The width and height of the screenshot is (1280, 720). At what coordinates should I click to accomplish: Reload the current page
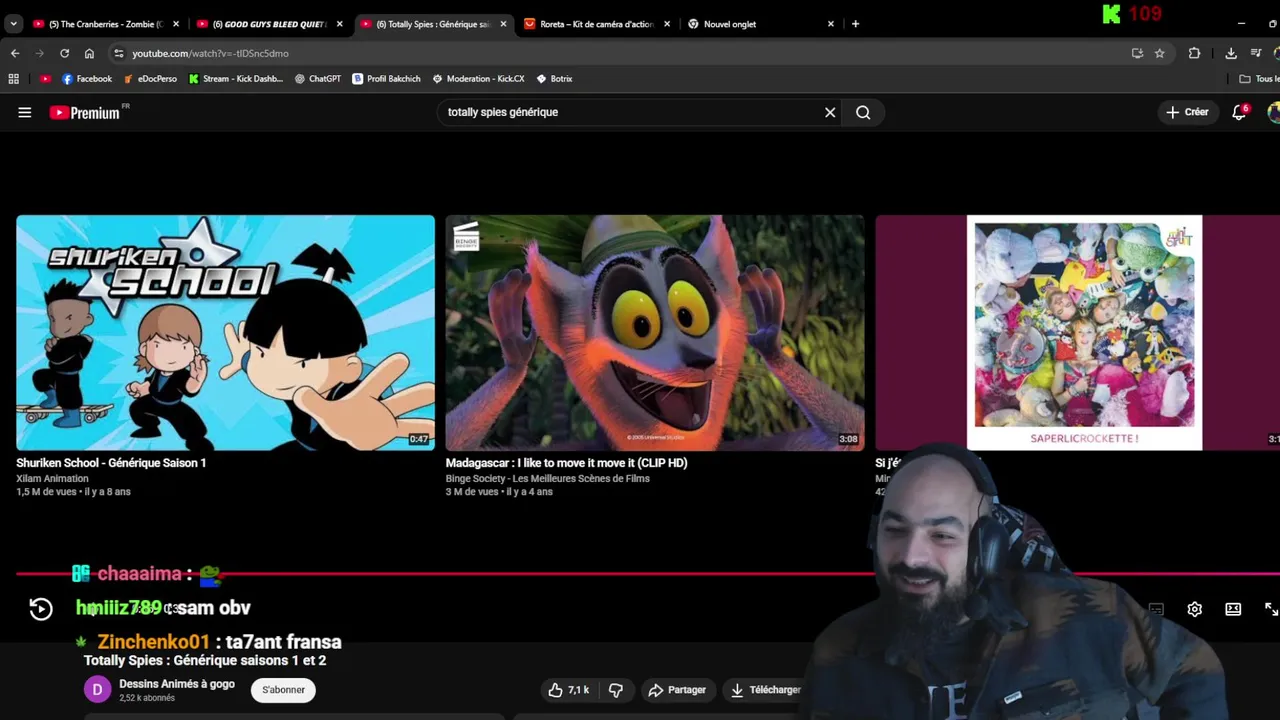[65, 53]
